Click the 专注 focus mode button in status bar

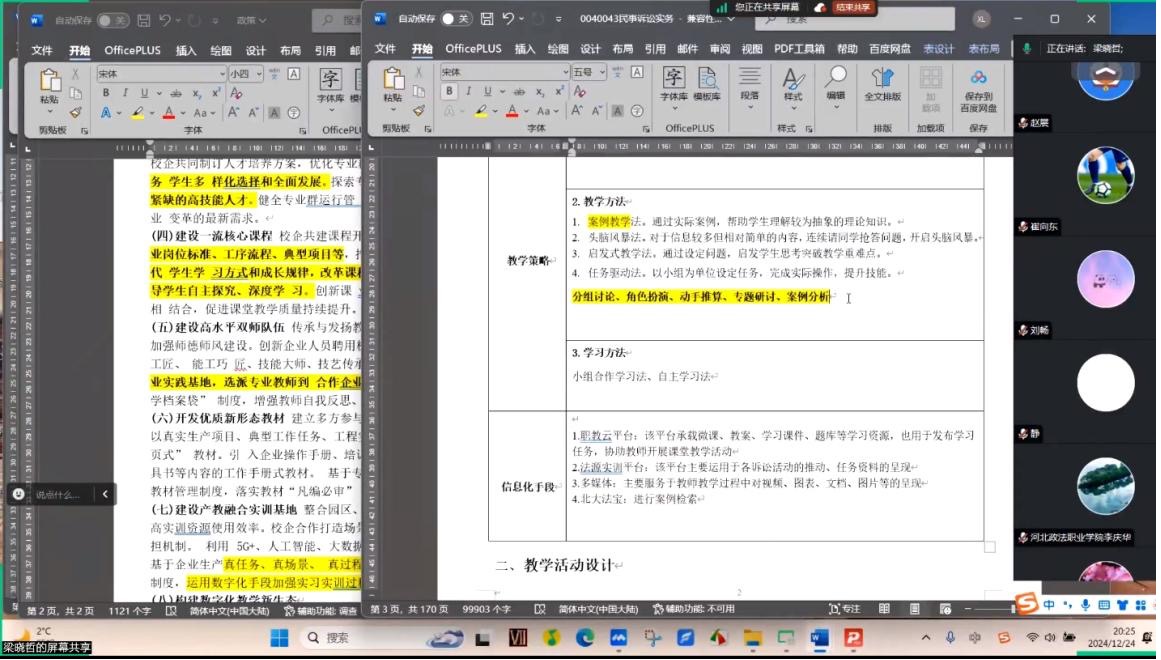pyautogui.click(x=844, y=609)
